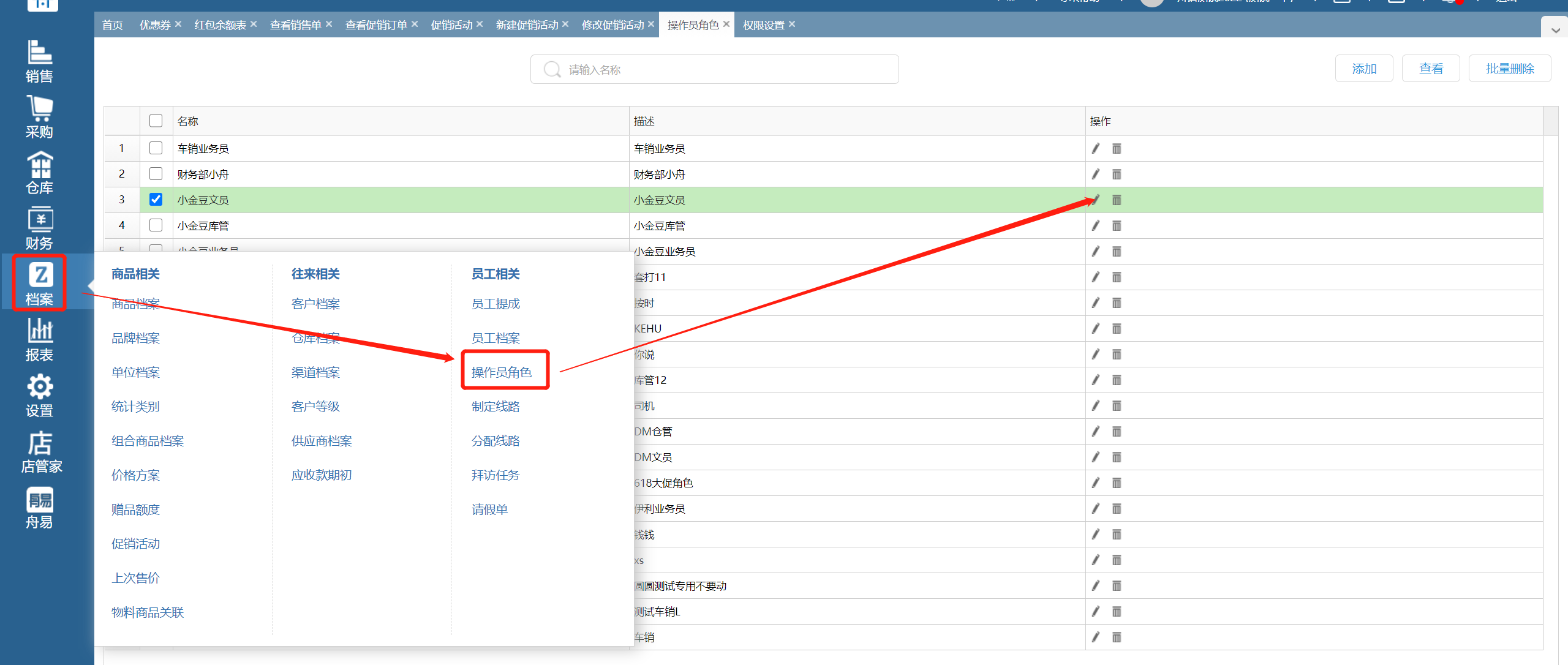Uncheck the 小金豆文员 row checkbox
The height and width of the screenshot is (665, 1568).
156,200
